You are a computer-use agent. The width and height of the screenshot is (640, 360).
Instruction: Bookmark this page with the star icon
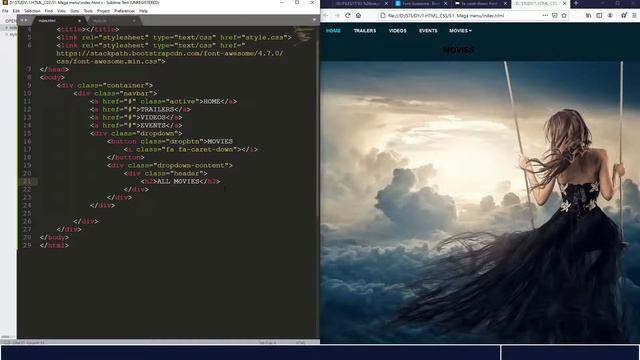pos(564,16)
